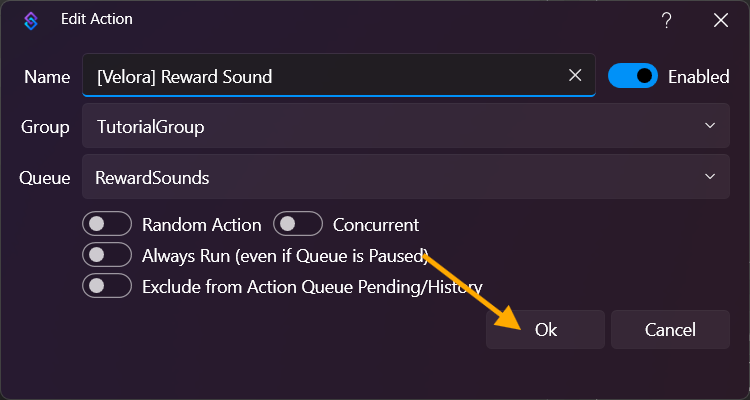
Task: Toggle the Enabled switch off
Action: pyautogui.click(x=632, y=76)
